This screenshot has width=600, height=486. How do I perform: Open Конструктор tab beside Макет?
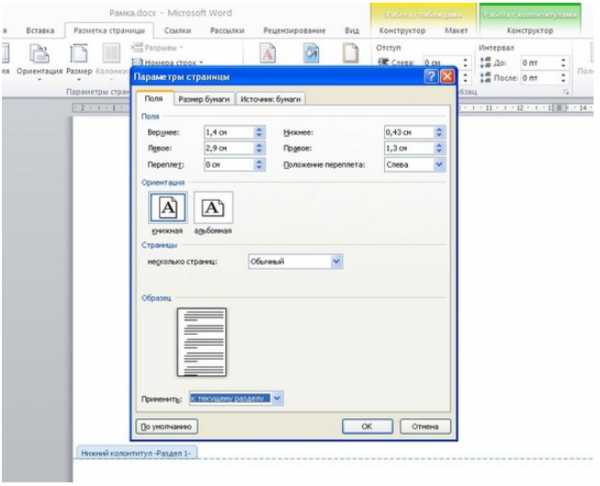coord(402,31)
